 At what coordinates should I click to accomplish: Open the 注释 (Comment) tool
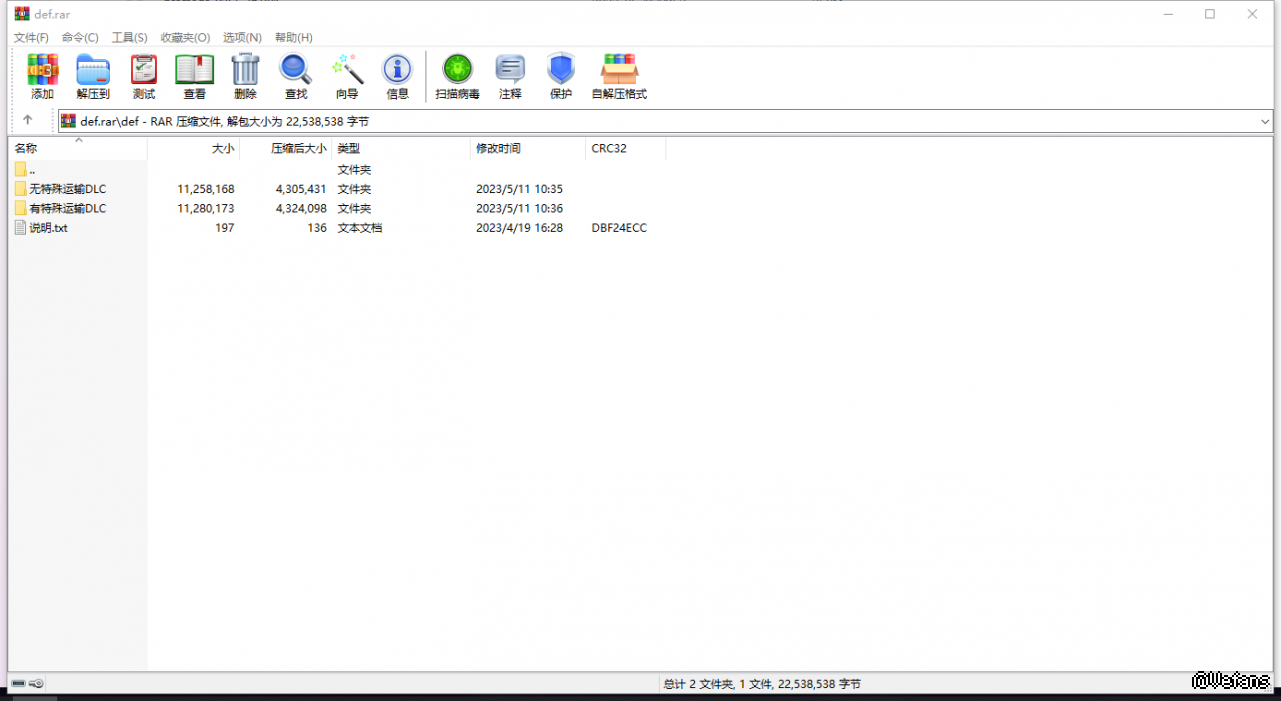click(x=510, y=70)
